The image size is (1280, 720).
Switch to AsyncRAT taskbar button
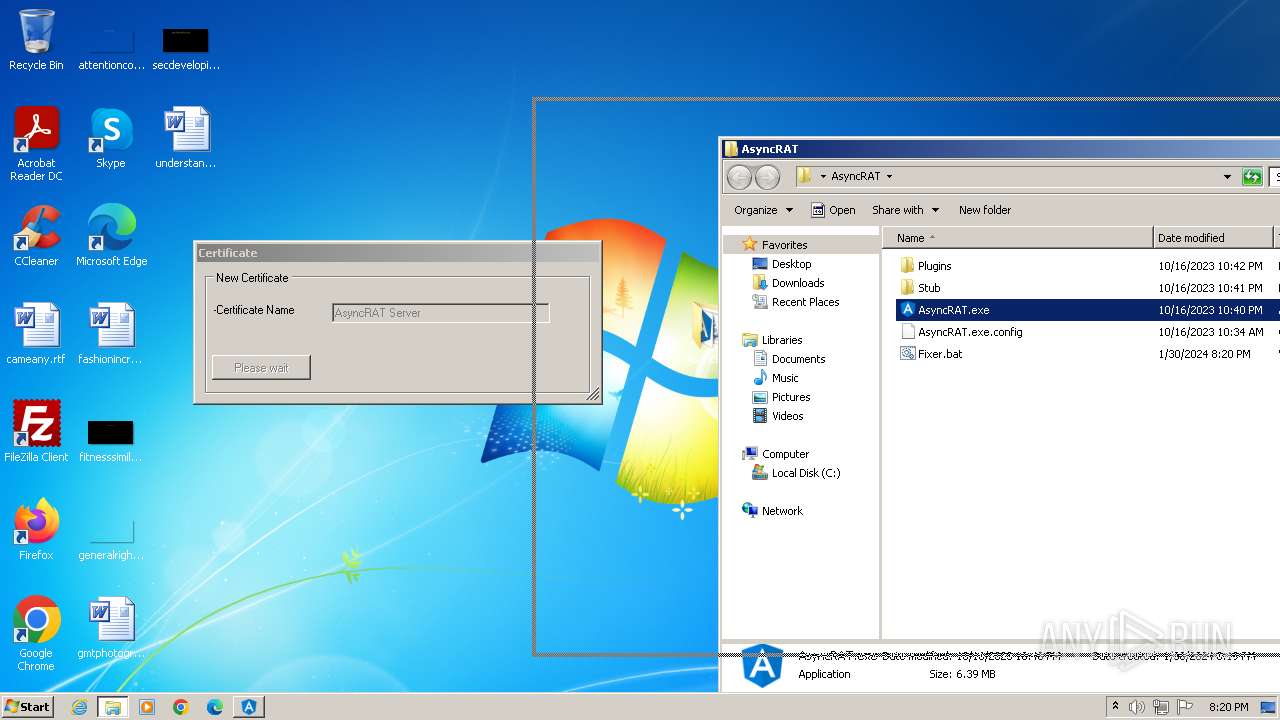click(249, 707)
